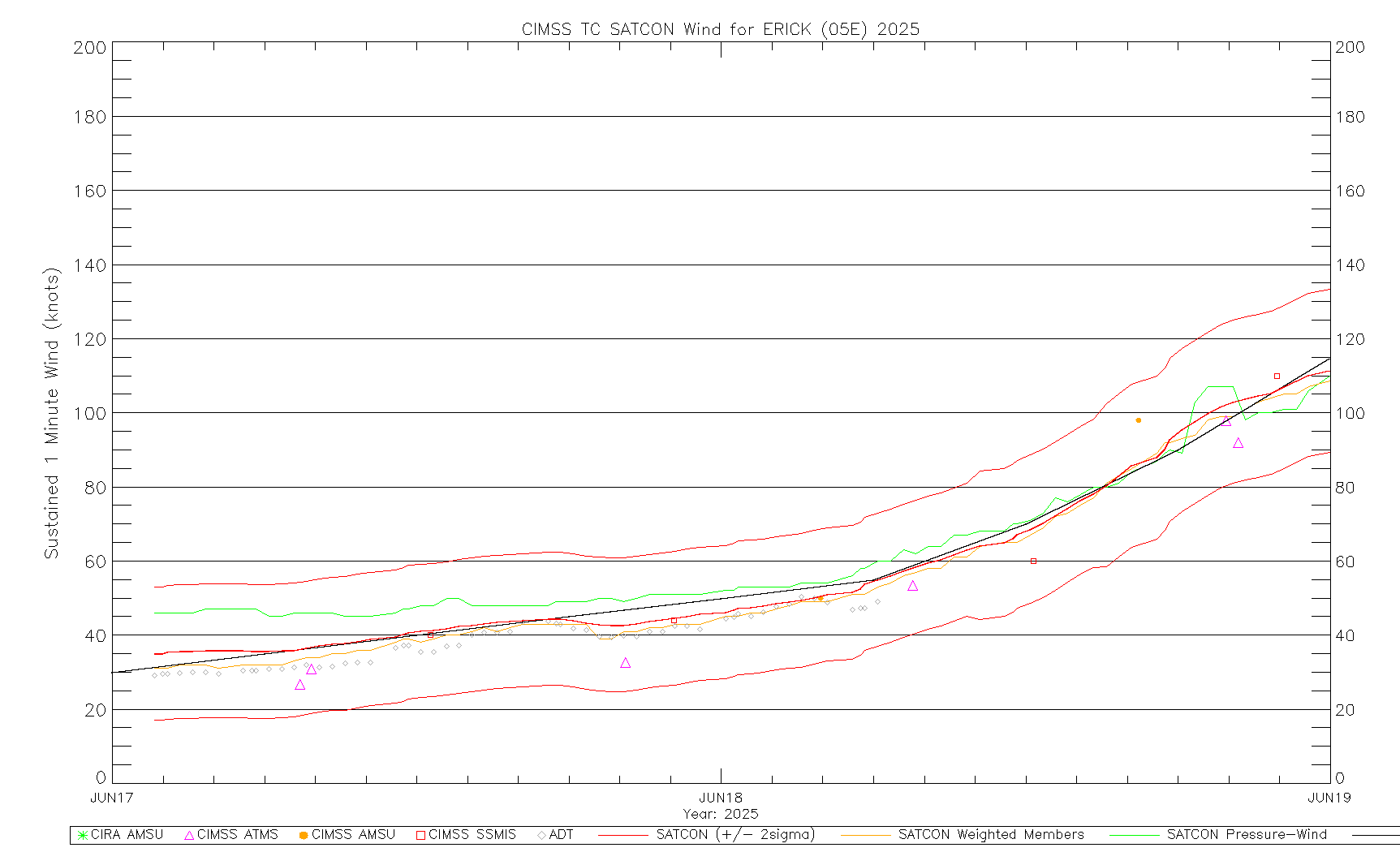
Task: Click the magenta ATMS triangle near 92 knots
Action: (1238, 443)
